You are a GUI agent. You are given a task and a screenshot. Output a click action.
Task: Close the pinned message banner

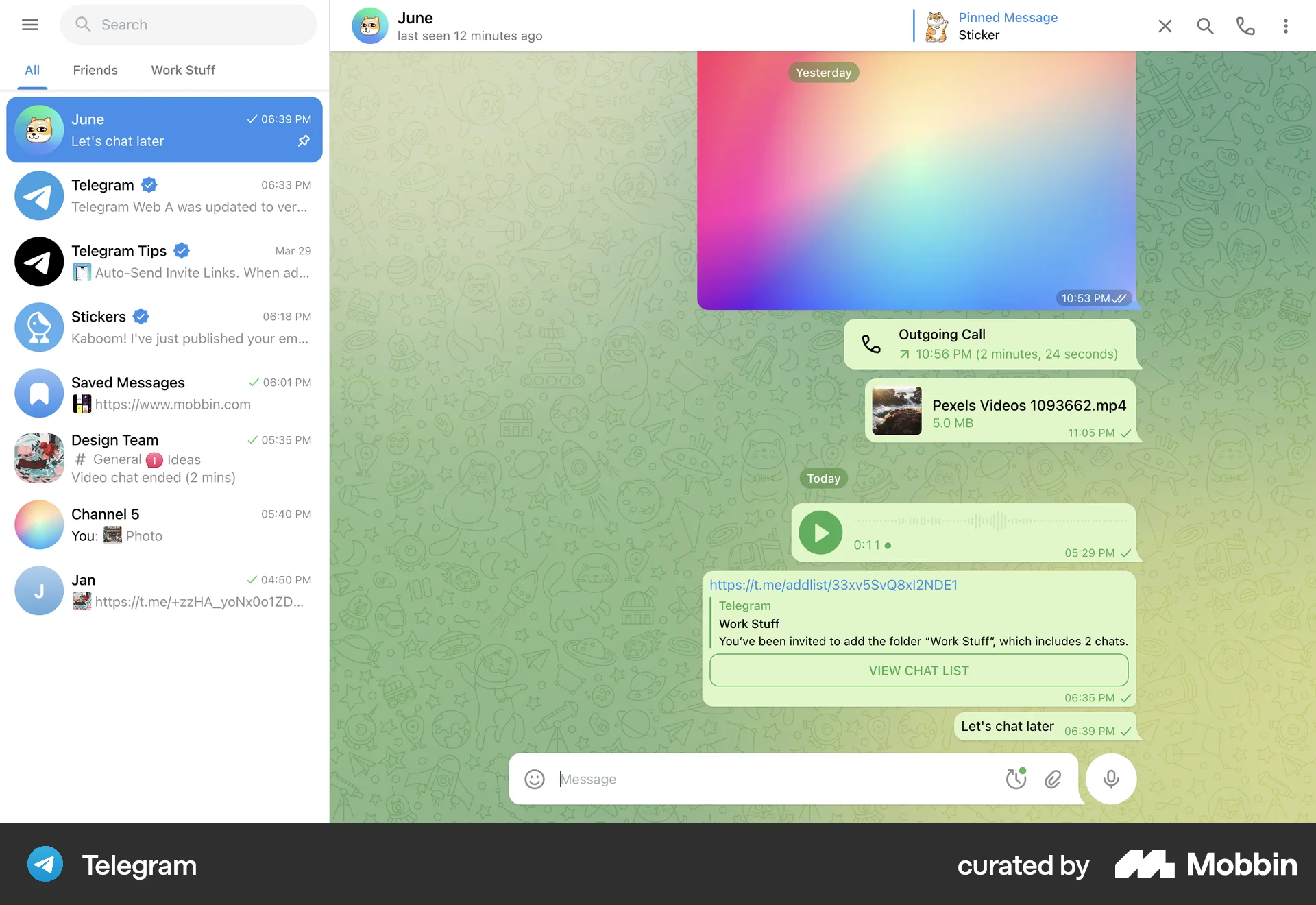[1165, 26]
